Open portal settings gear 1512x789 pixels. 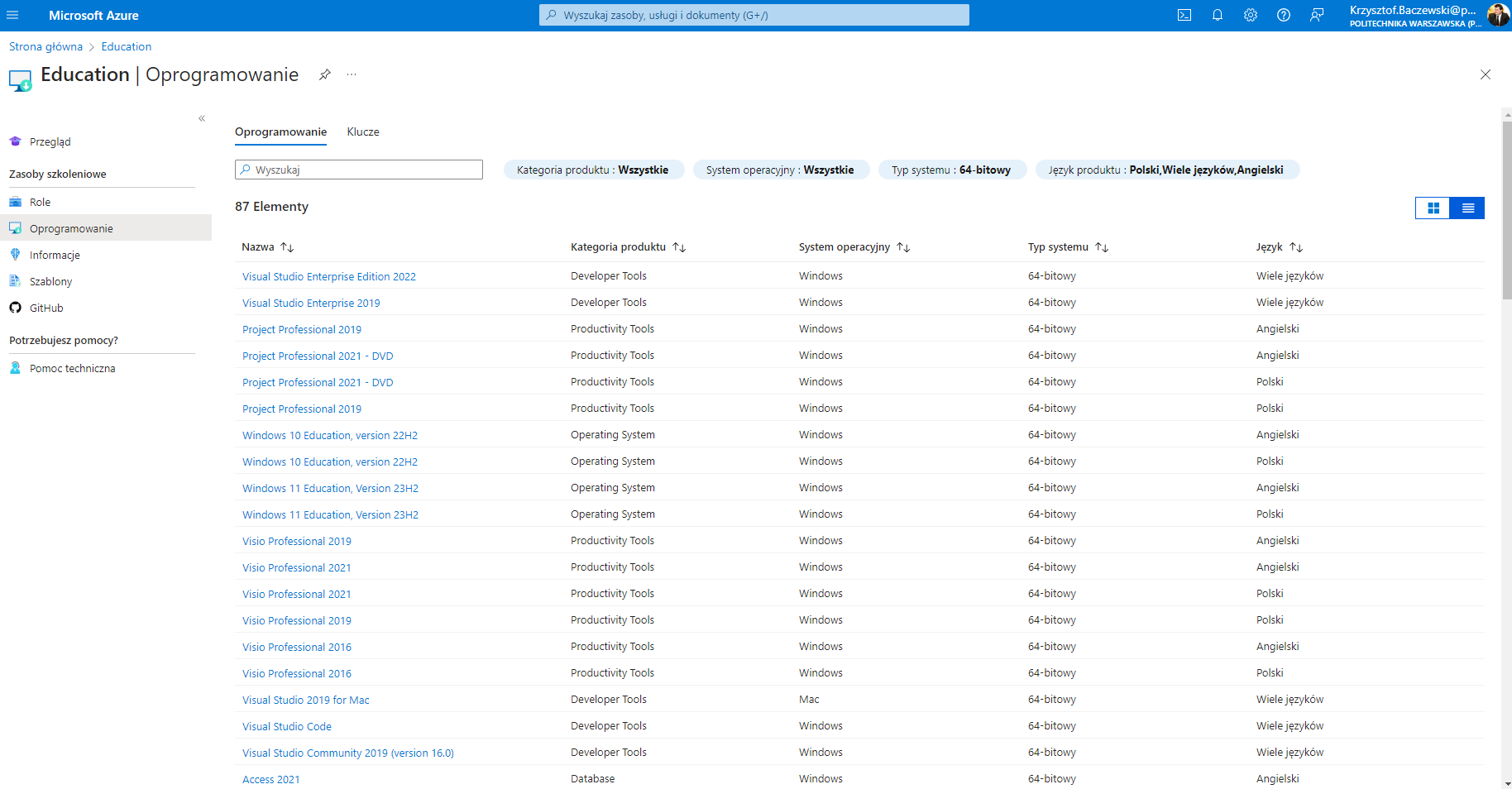tap(1251, 15)
